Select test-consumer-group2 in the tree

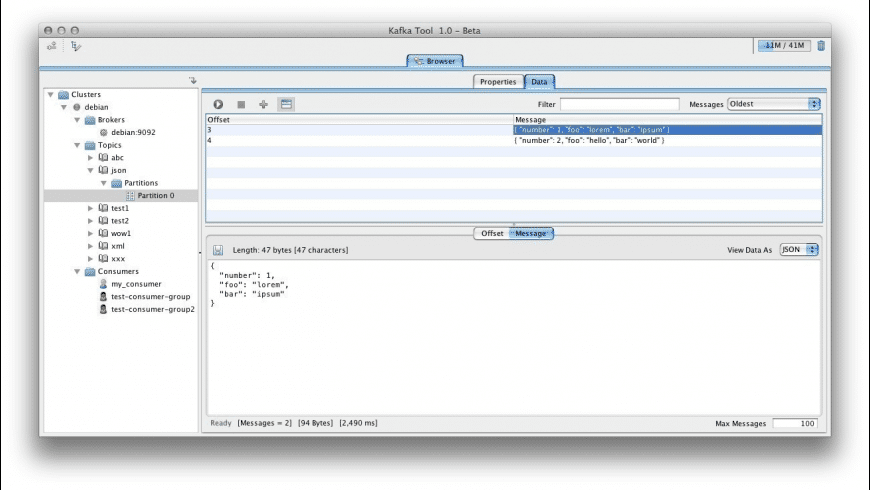pos(153,310)
